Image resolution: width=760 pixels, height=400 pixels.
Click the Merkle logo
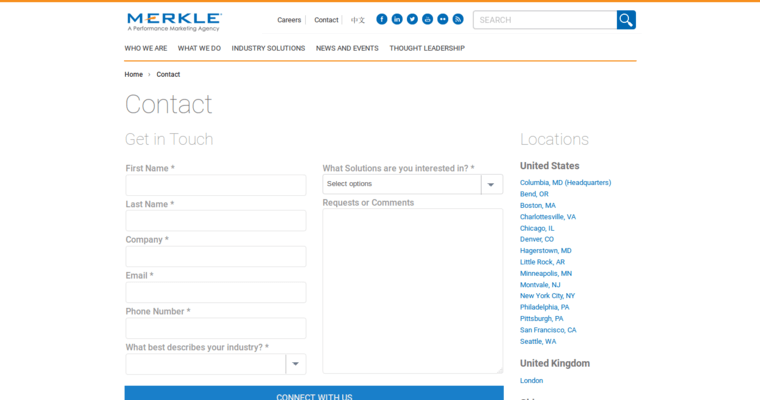174,21
